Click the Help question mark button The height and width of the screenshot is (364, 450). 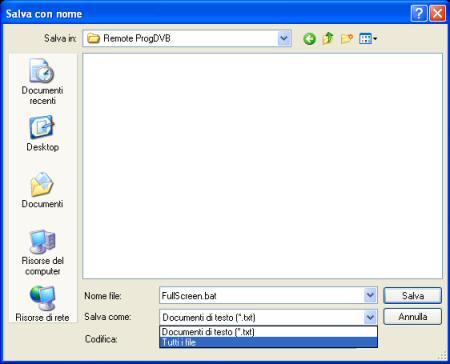click(x=419, y=14)
